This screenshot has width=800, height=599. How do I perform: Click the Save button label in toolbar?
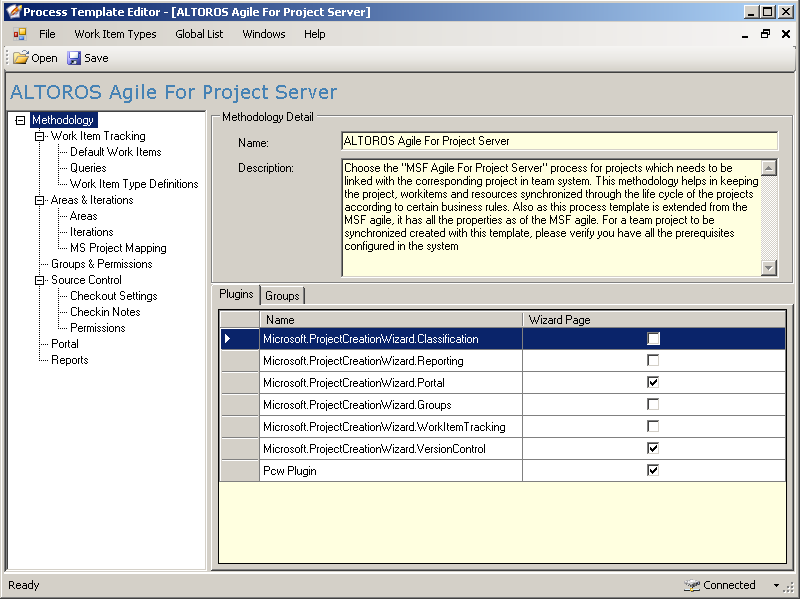[96, 58]
